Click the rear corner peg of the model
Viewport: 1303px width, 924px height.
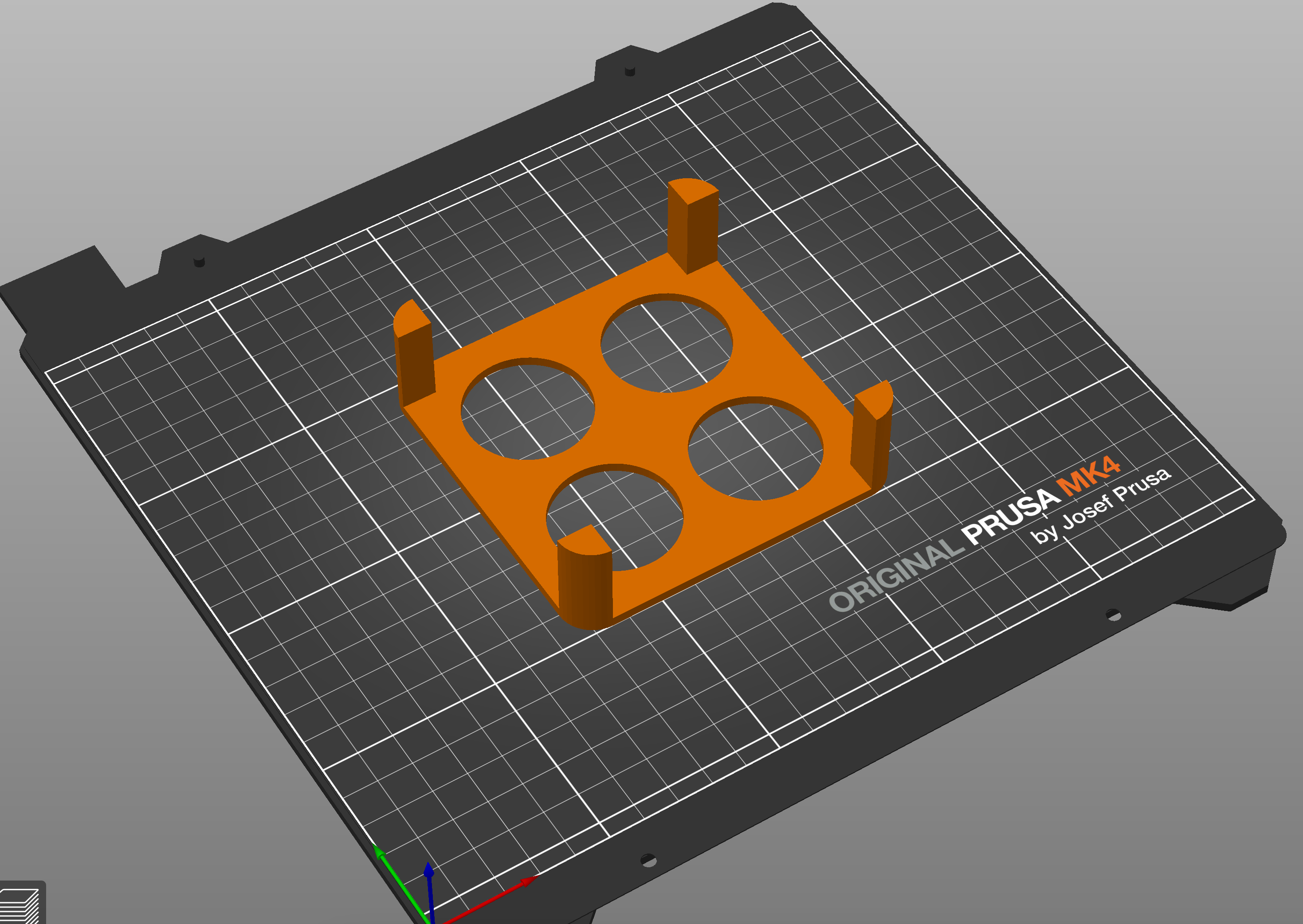click(x=692, y=226)
